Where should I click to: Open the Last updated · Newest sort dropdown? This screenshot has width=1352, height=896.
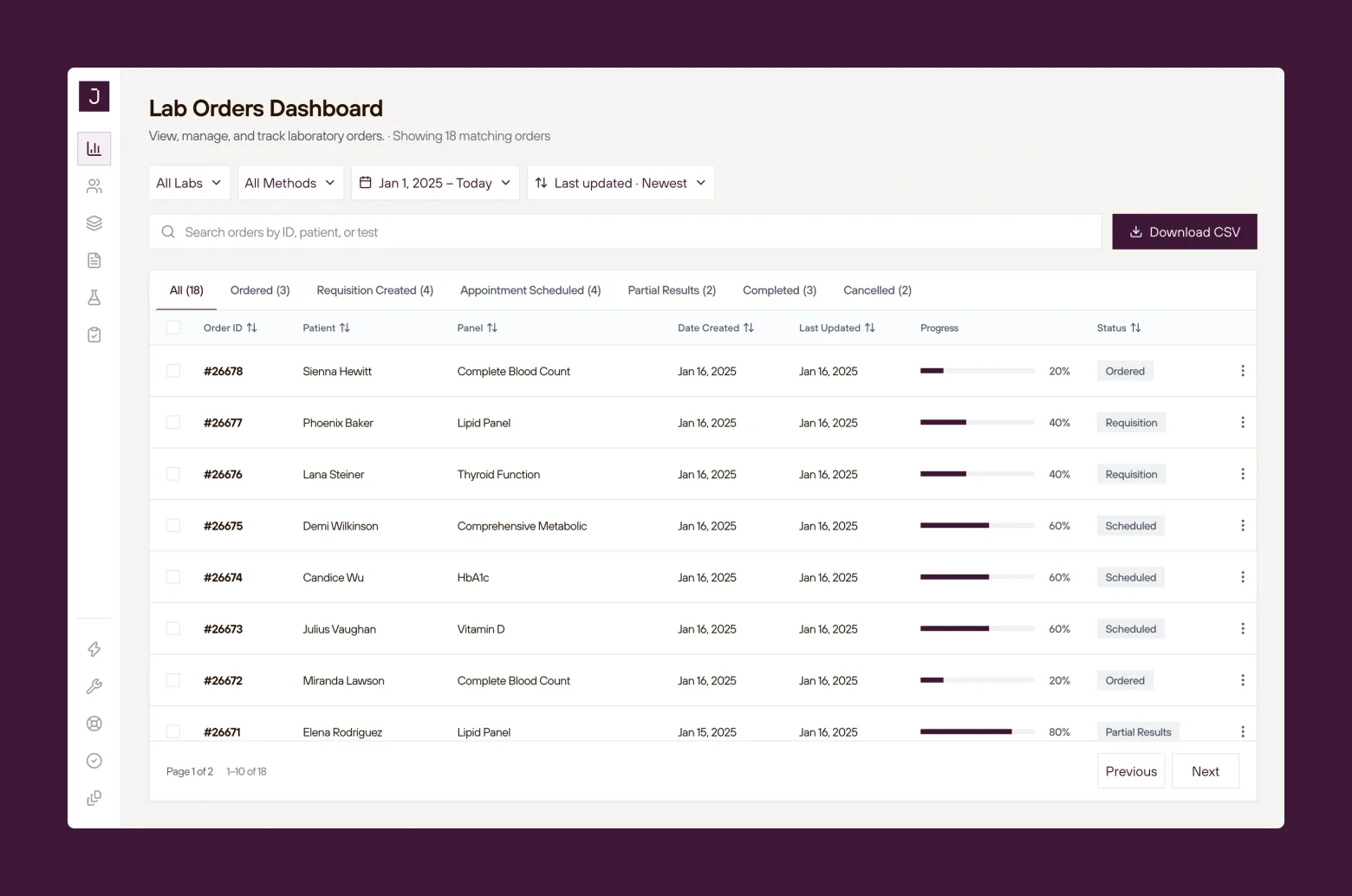(621, 183)
